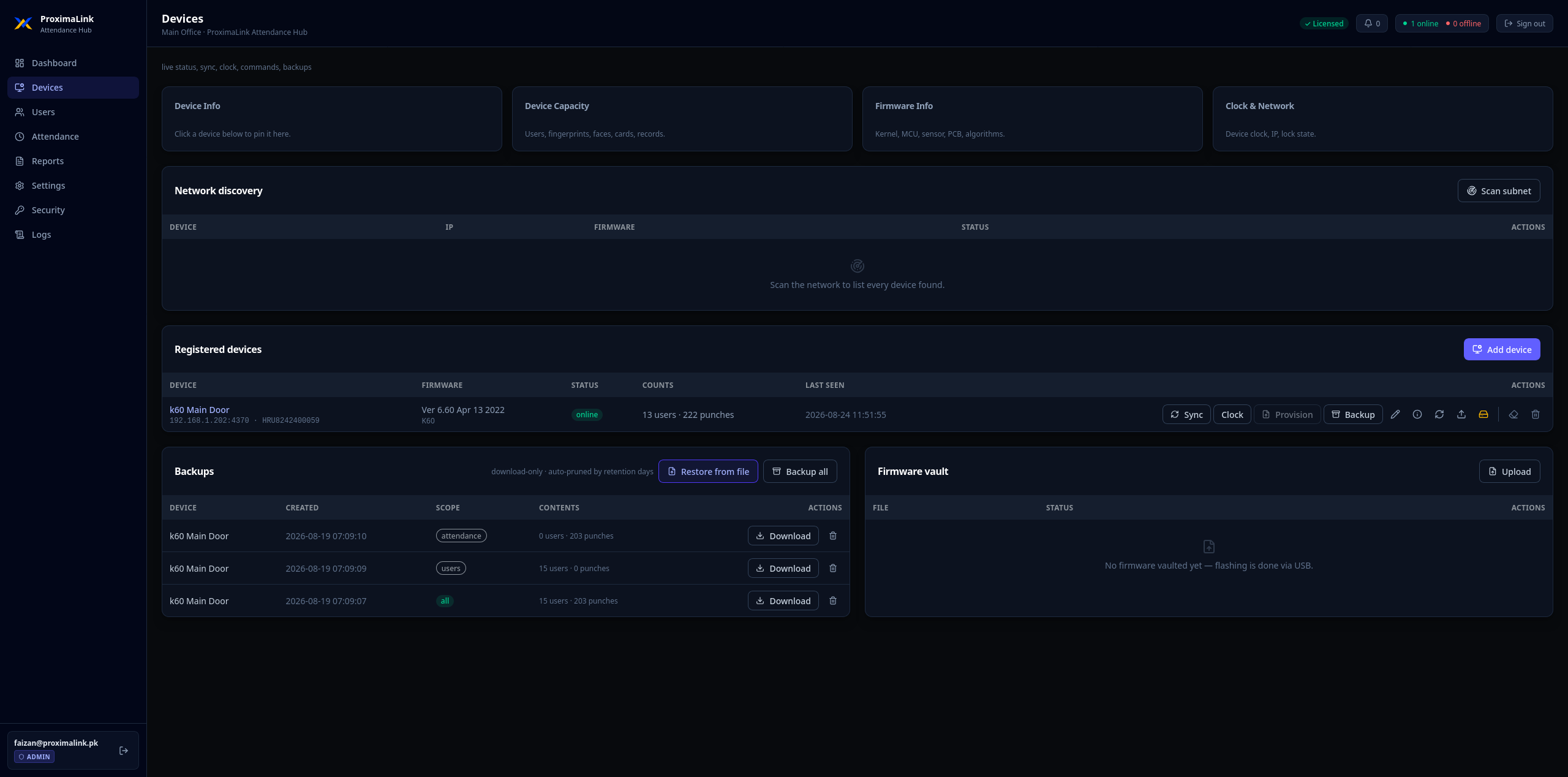The image size is (1568, 777).
Task: Delete the attendance-scope backup
Action: [833, 536]
